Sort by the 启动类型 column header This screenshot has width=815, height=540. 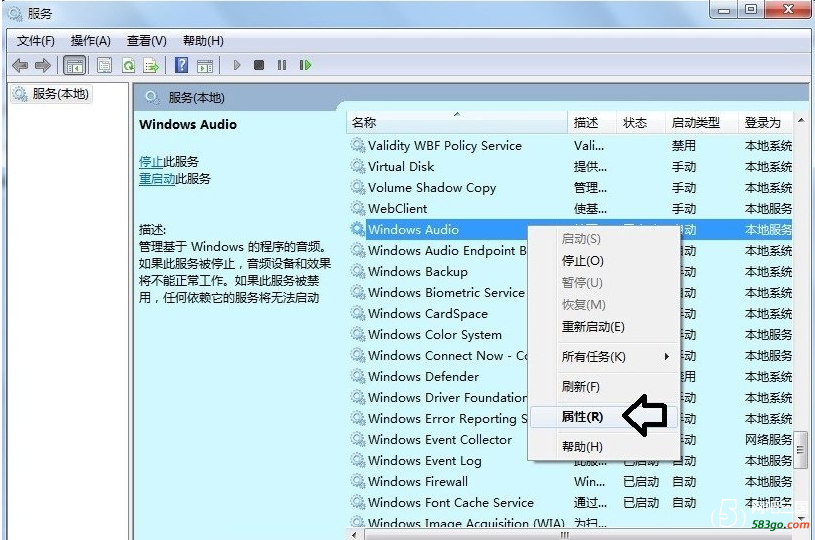[x=702, y=123]
